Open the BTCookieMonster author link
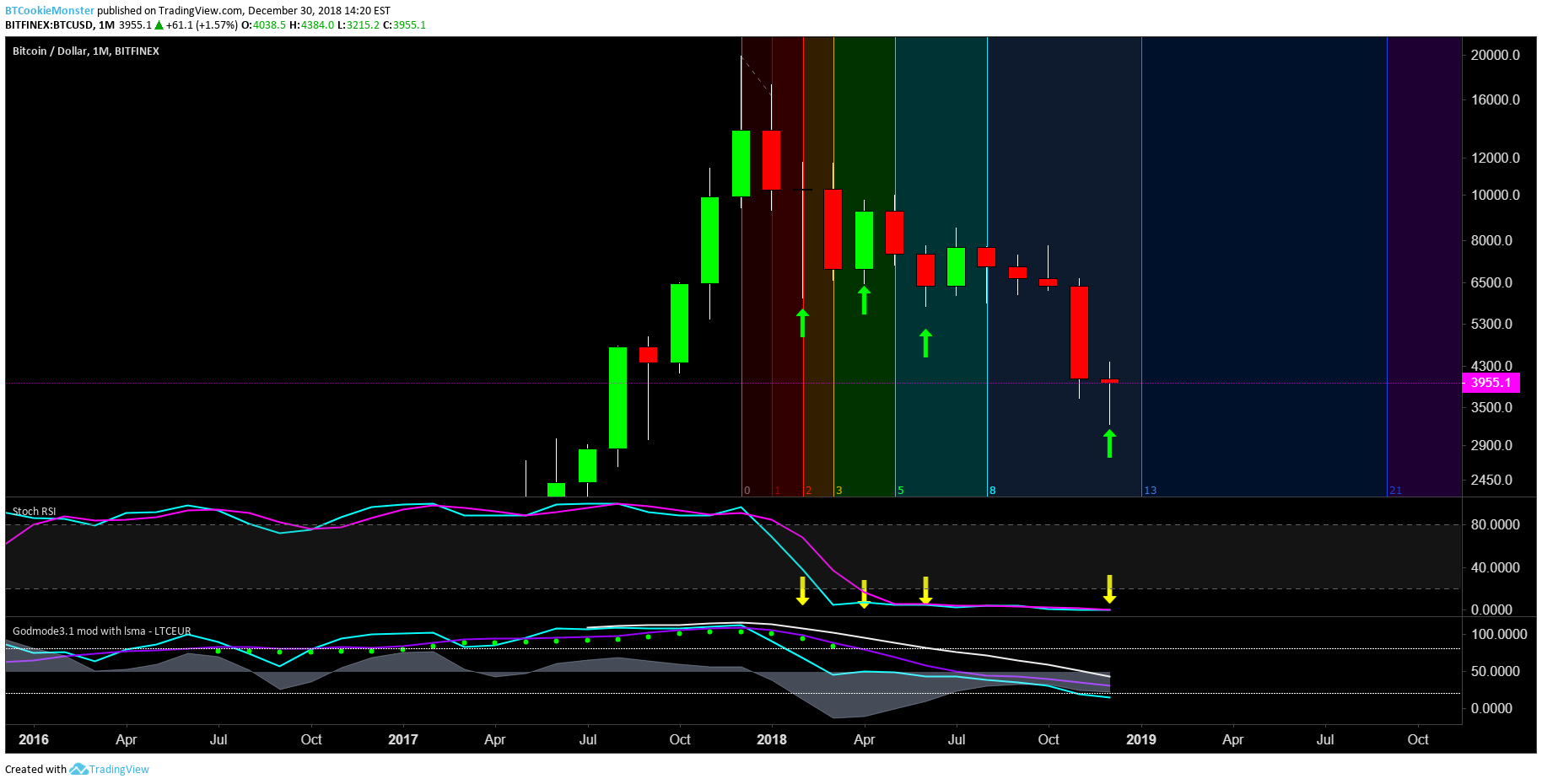The height and width of the screenshot is (784, 1542). (50, 11)
